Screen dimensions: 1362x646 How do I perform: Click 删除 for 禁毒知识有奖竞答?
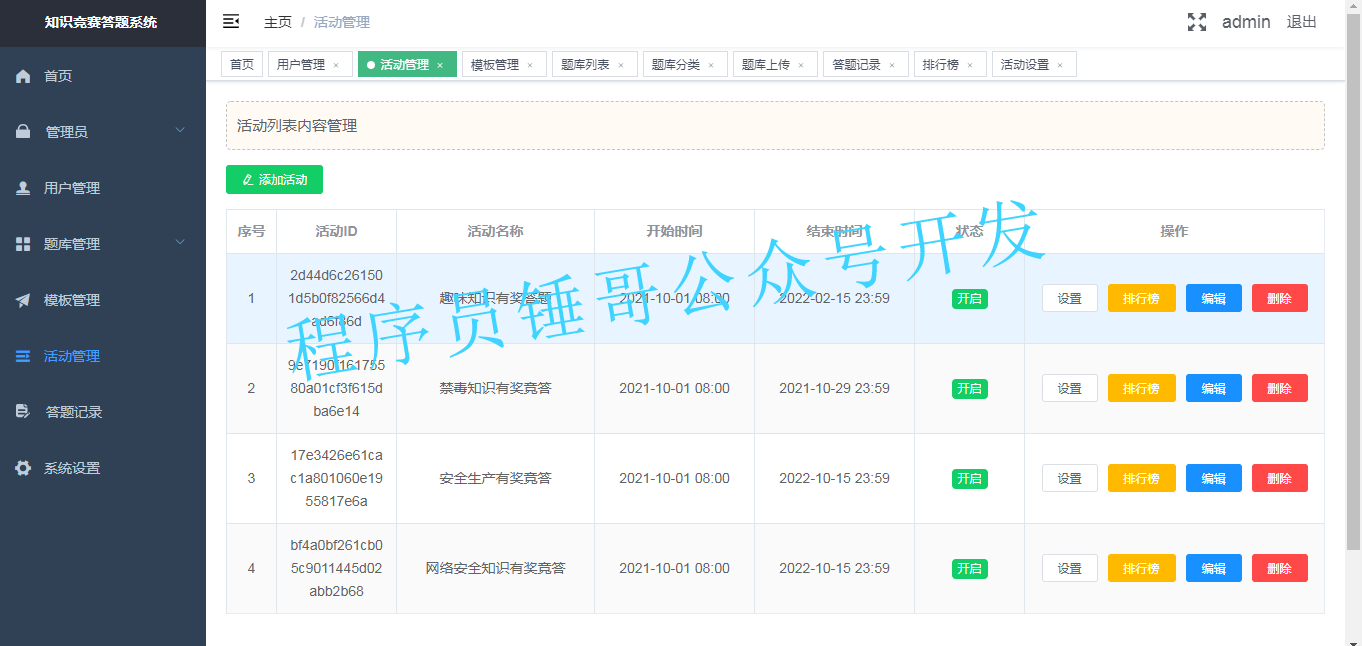(1280, 388)
